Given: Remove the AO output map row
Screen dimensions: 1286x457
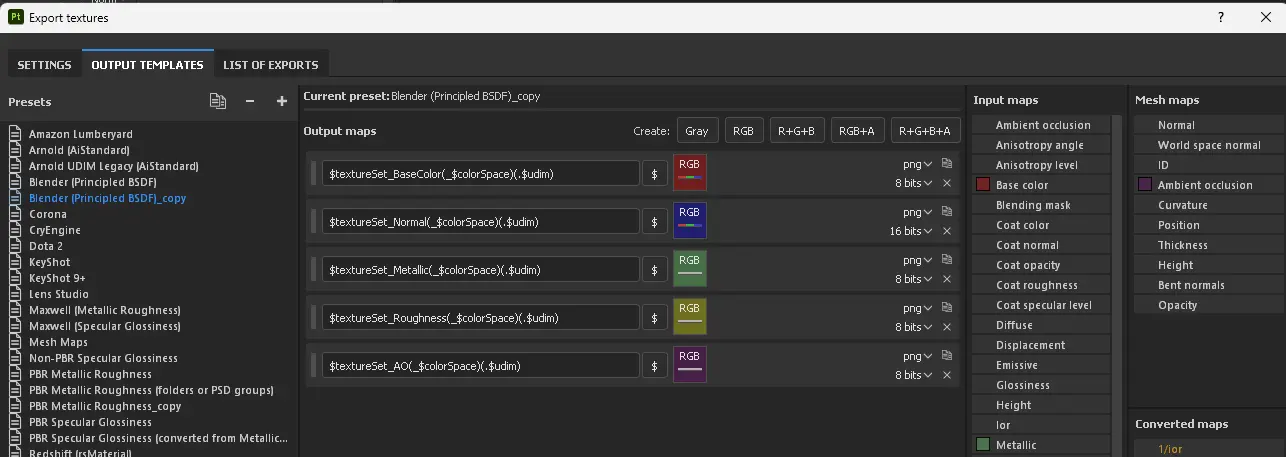Looking at the screenshot, I should (x=947, y=375).
